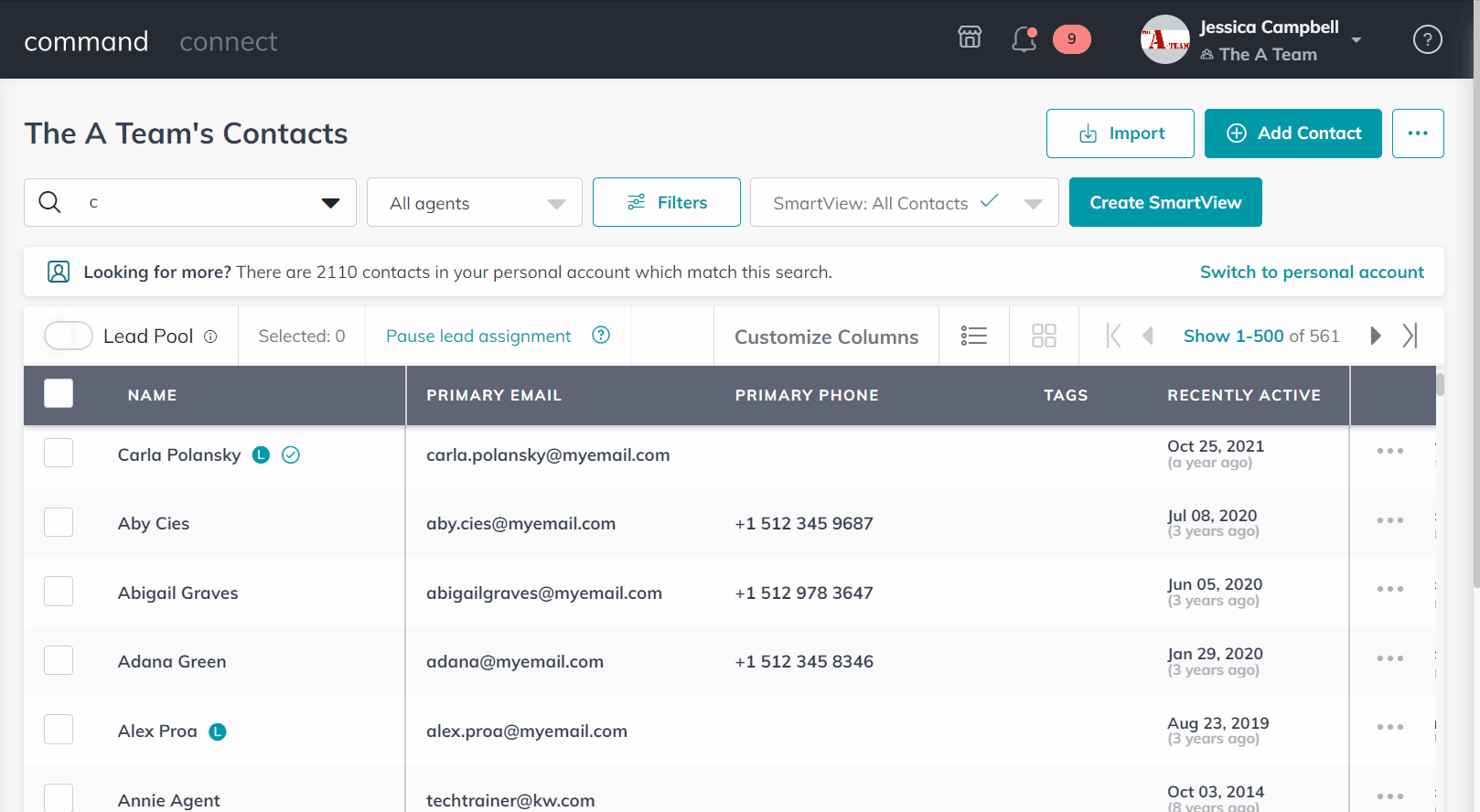Click the contact card icon in banner
This screenshot has width=1480, height=812.
coord(59,272)
